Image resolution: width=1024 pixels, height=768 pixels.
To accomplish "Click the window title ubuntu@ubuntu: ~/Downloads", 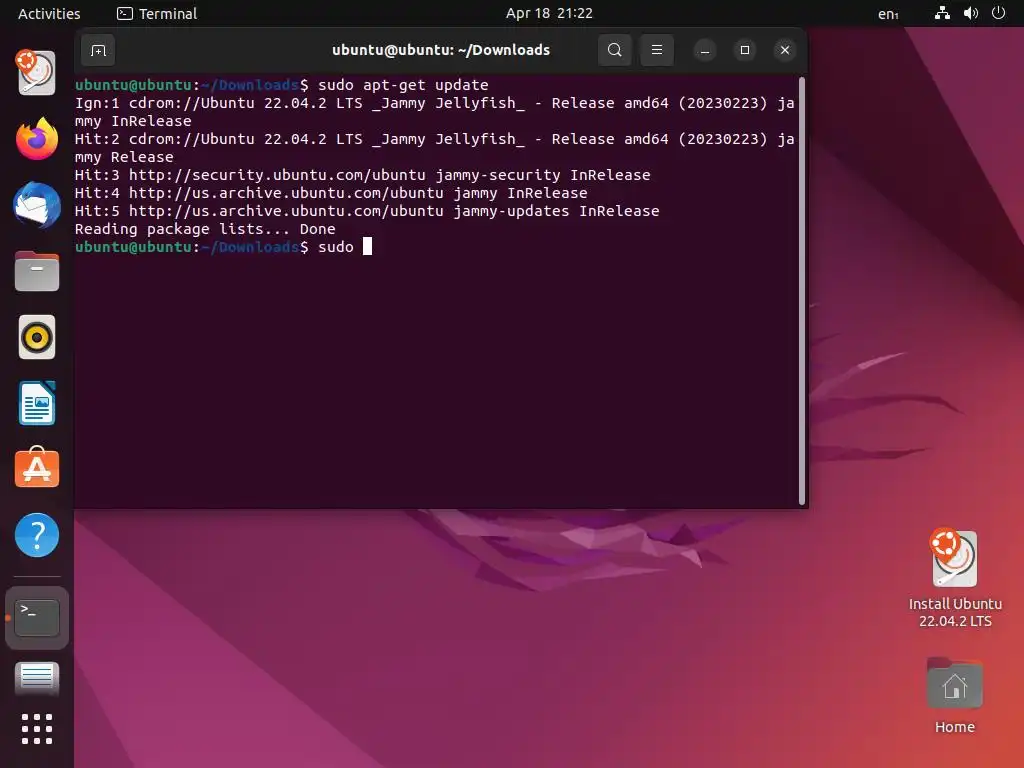I will (441, 50).
